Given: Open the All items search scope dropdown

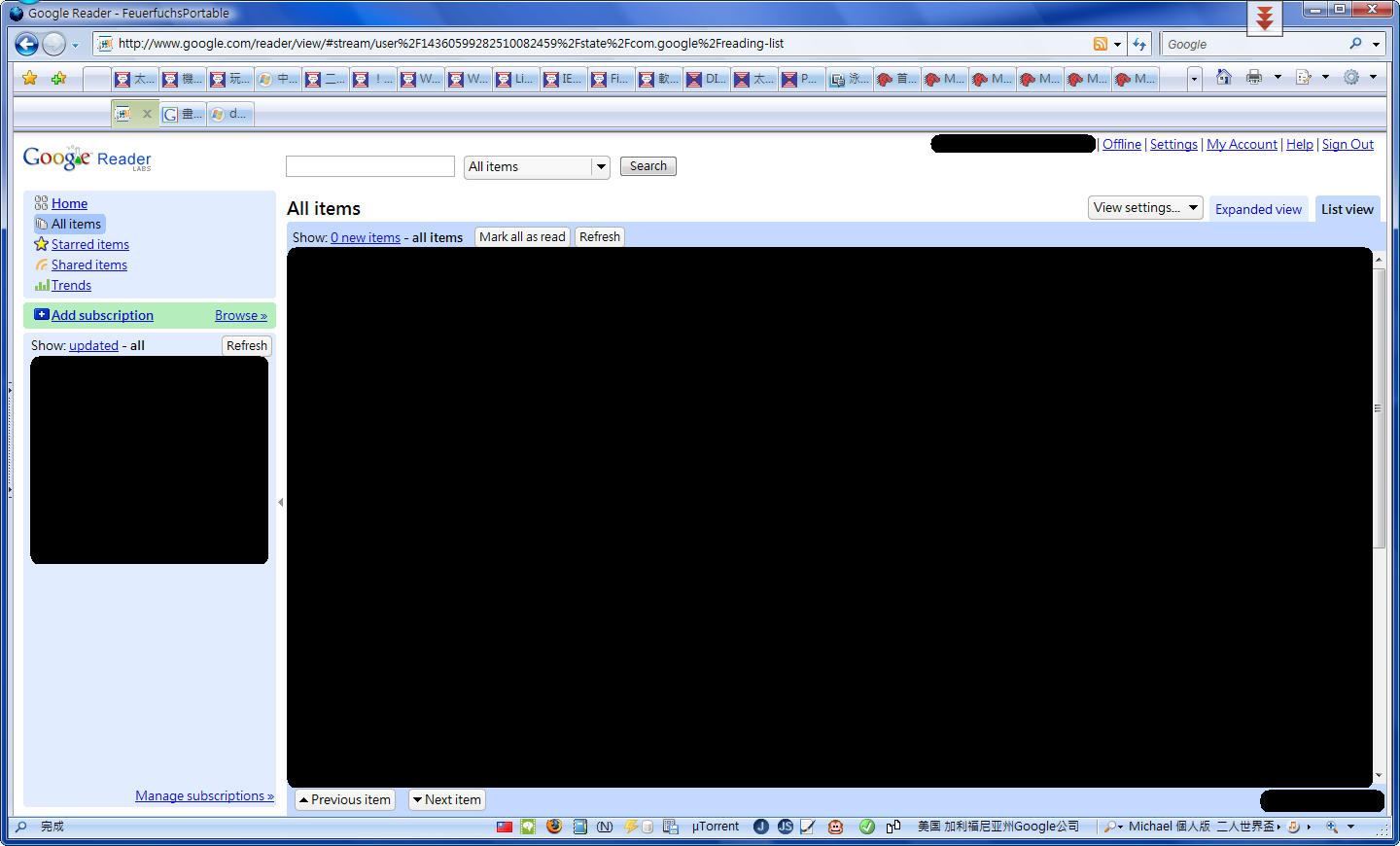Looking at the screenshot, I should pyautogui.click(x=537, y=167).
